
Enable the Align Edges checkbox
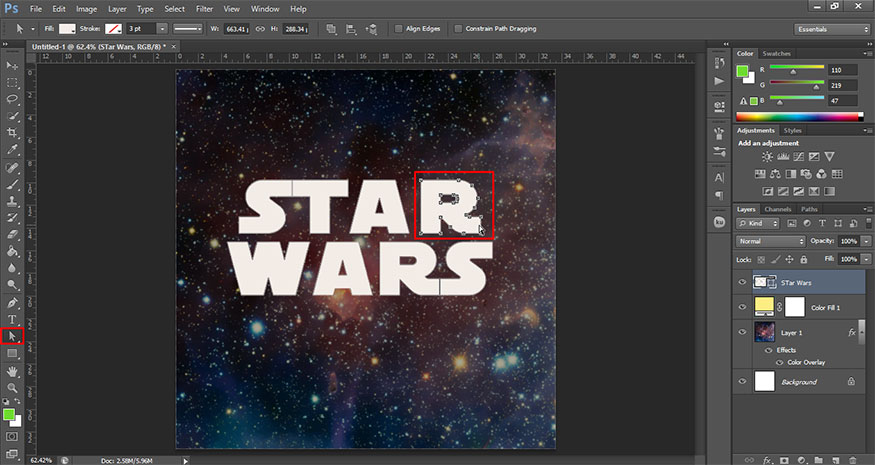click(x=398, y=29)
